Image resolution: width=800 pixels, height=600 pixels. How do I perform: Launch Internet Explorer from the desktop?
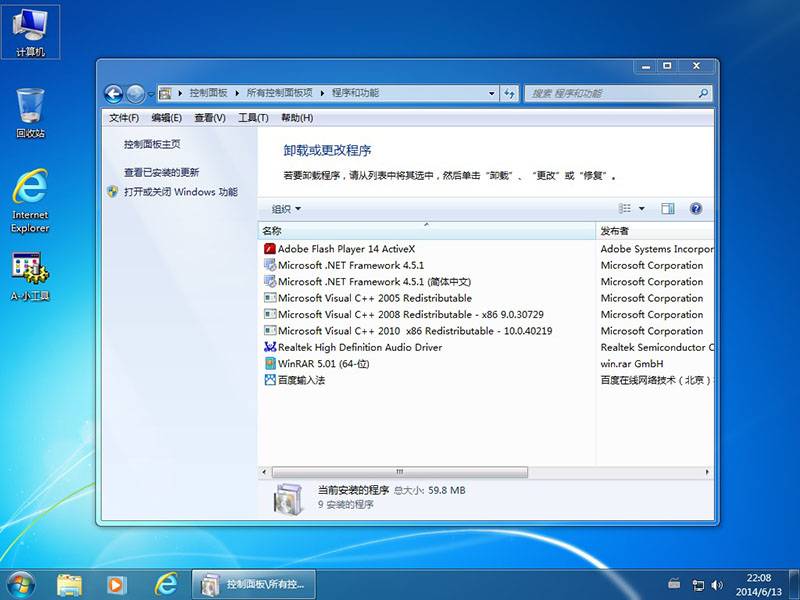pos(30,201)
